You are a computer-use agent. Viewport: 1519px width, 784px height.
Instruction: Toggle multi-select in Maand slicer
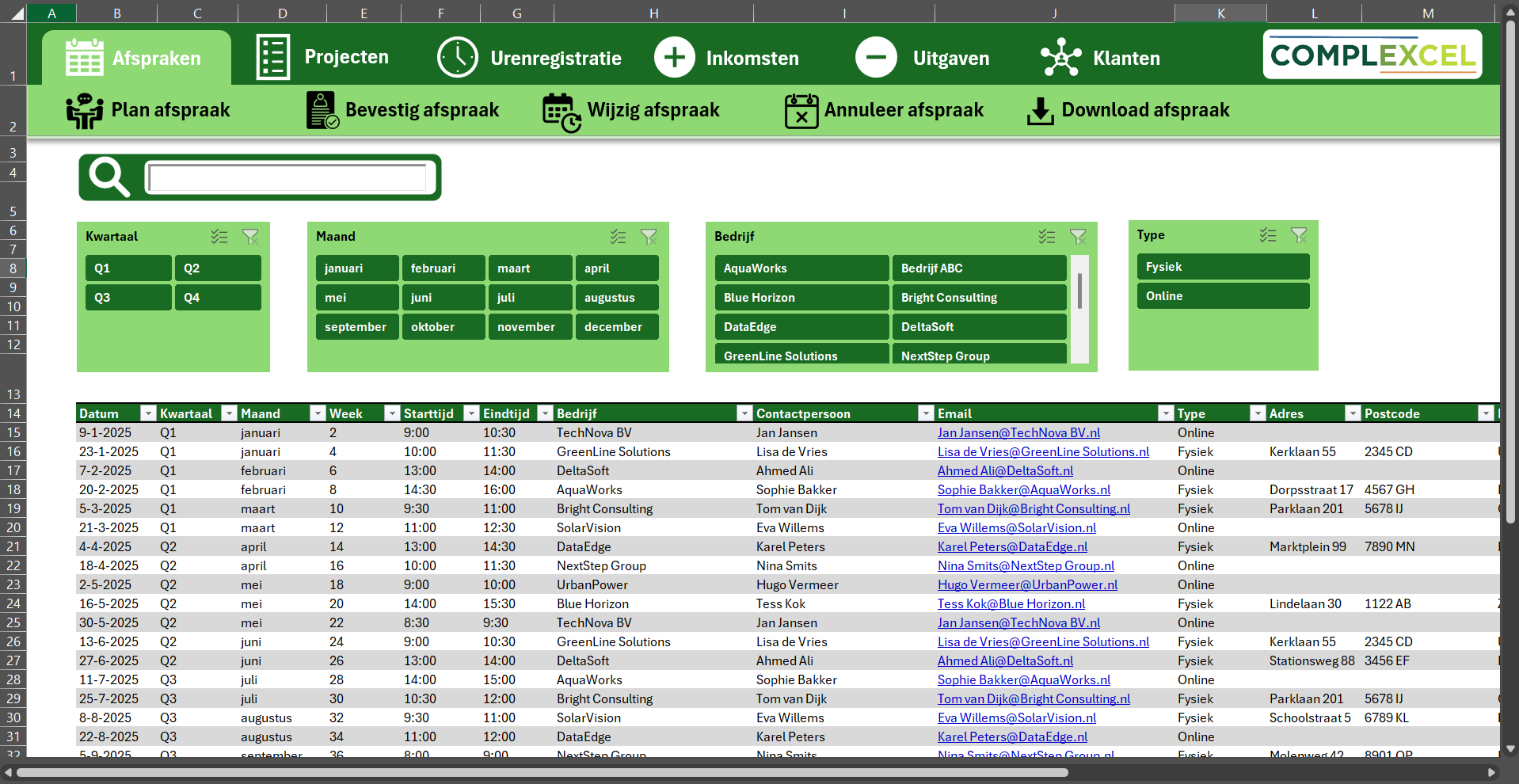pyautogui.click(x=618, y=236)
